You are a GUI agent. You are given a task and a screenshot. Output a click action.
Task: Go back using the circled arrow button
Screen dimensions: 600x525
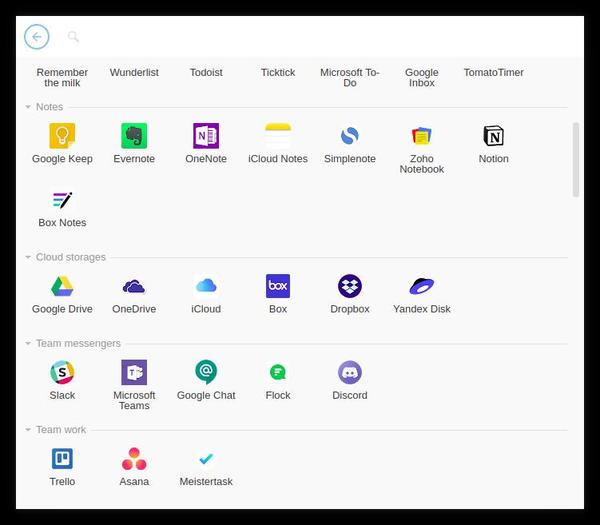(37, 37)
